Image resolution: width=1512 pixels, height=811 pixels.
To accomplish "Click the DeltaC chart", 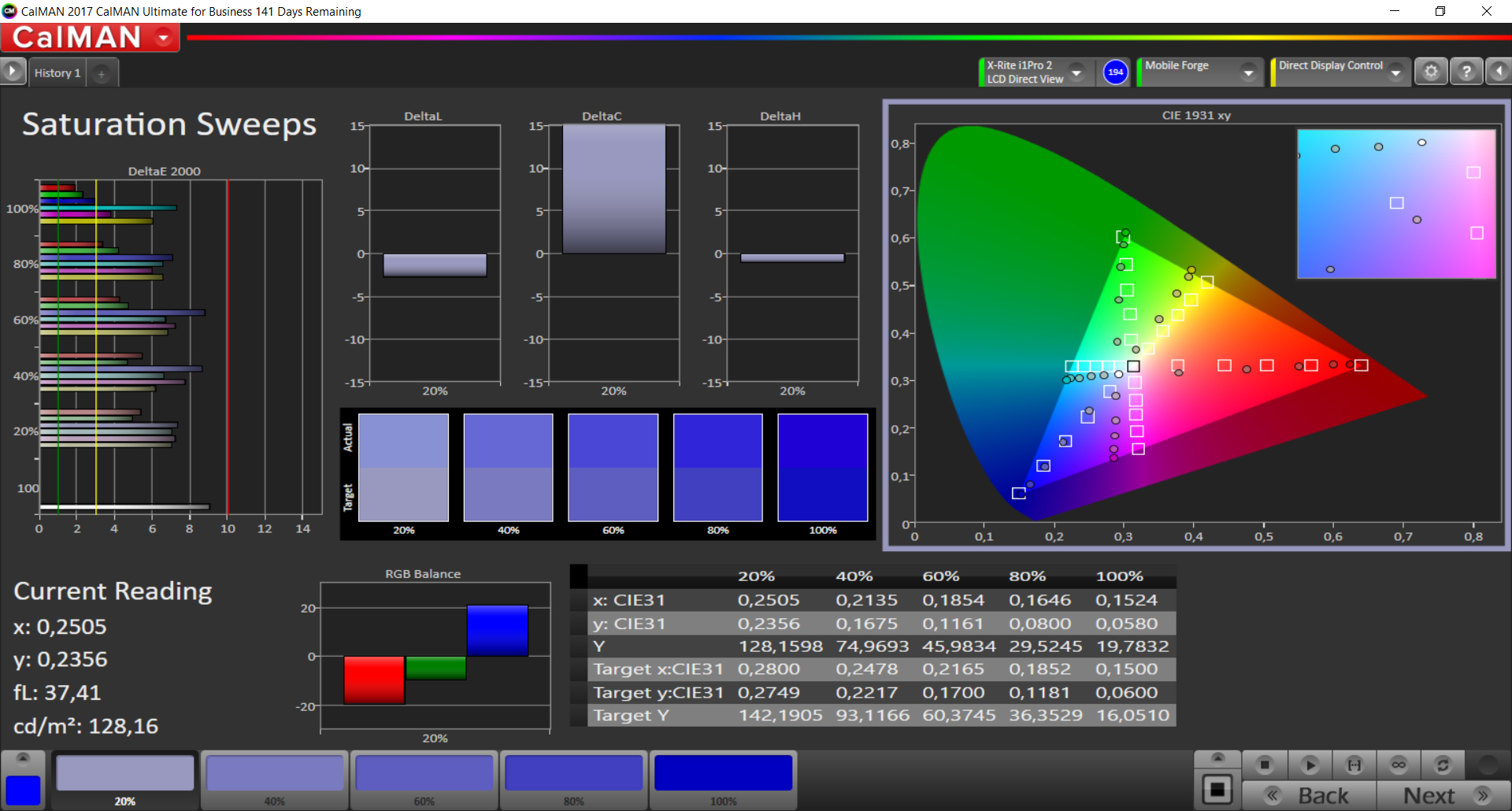I will tap(613, 254).
